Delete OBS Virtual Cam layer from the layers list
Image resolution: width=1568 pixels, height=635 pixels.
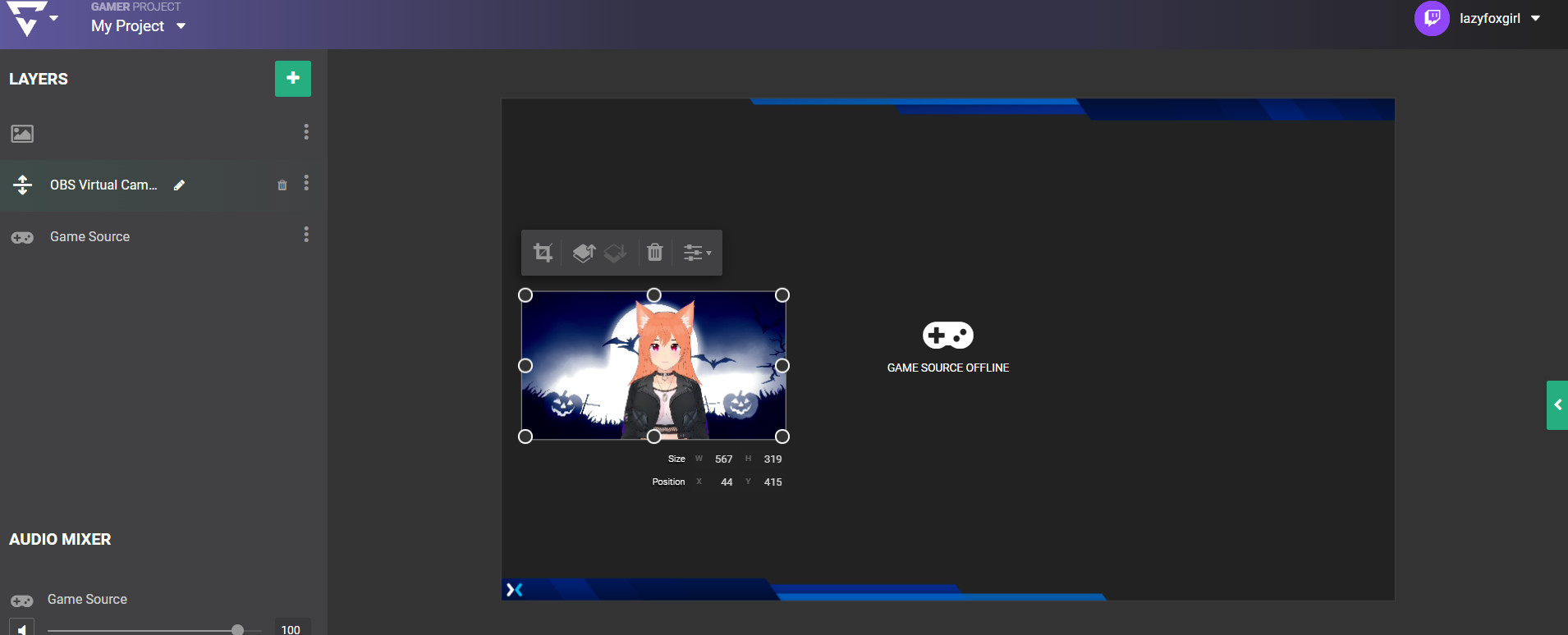pos(282,185)
